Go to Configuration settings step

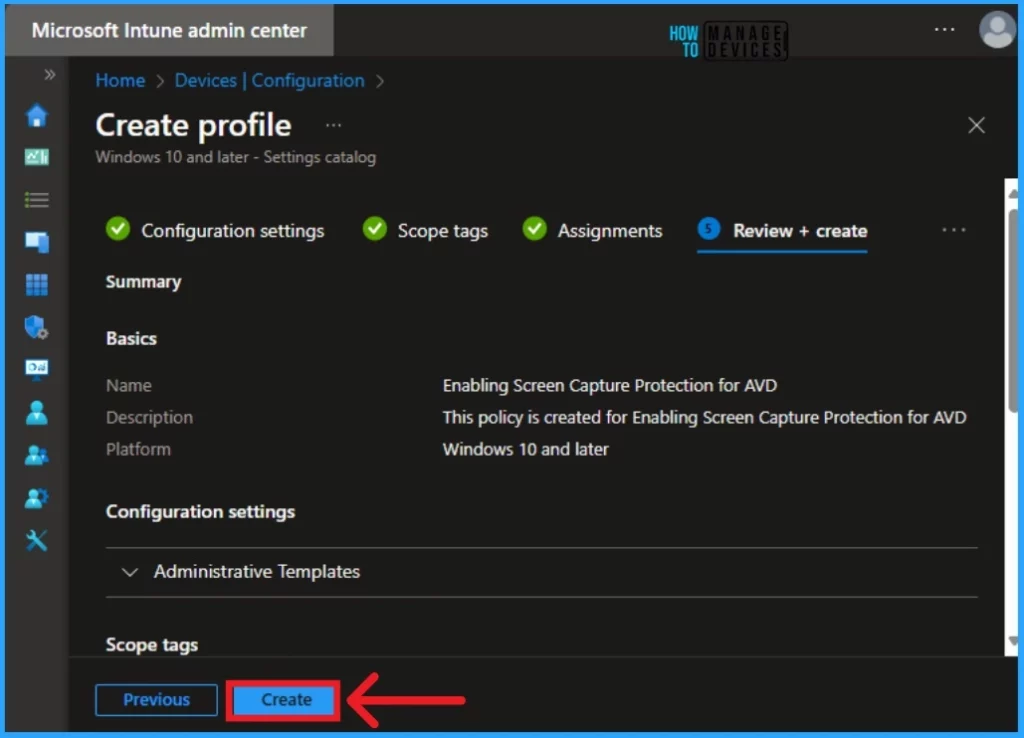215,230
